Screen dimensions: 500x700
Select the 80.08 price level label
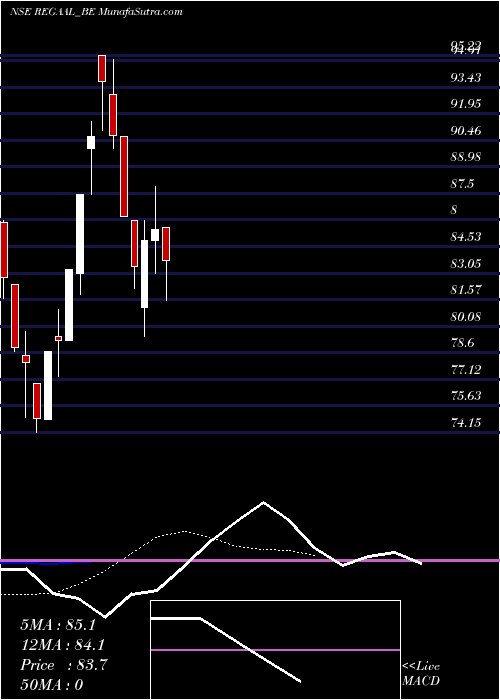coord(466,317)
